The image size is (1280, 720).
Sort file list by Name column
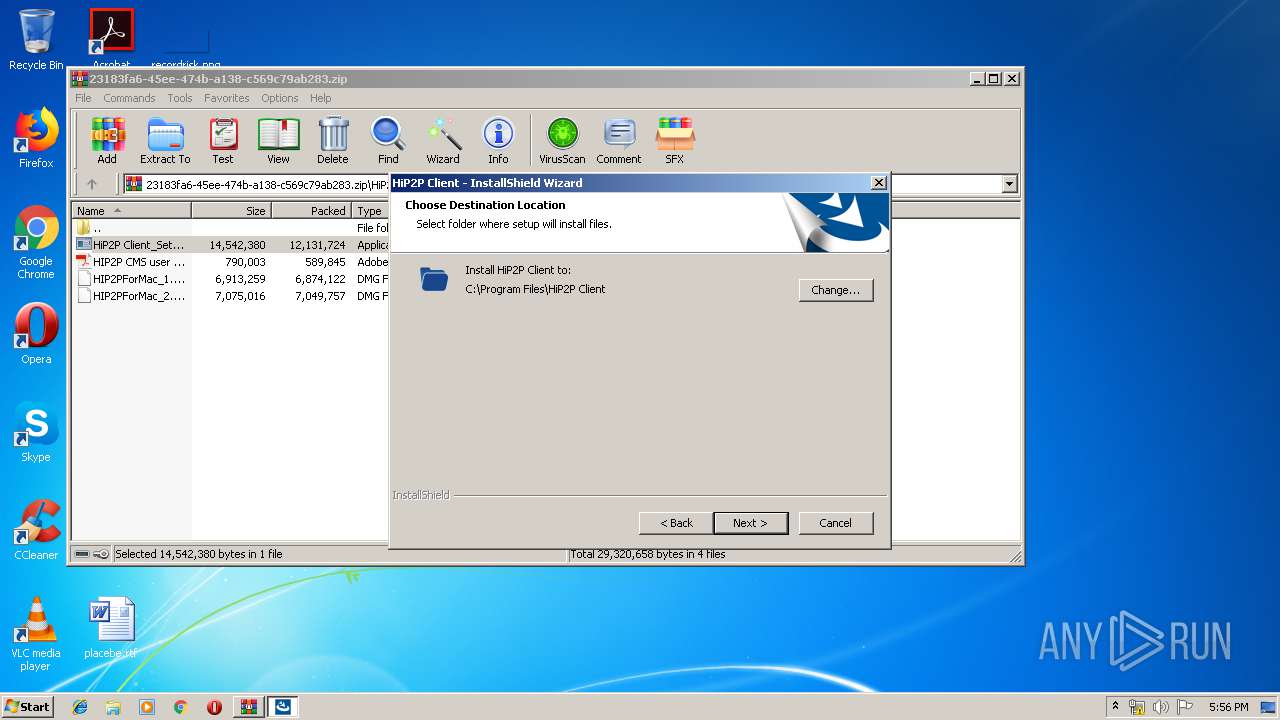click(131, 211)
